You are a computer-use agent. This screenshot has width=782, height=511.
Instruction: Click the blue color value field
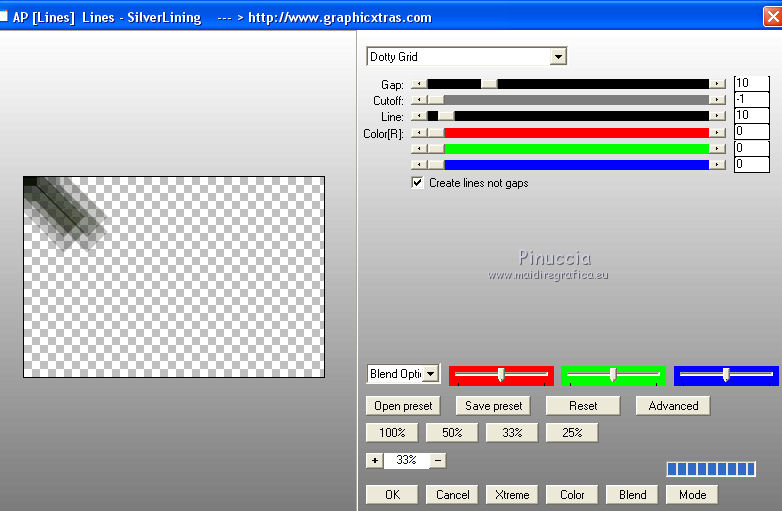coord(752,164)
